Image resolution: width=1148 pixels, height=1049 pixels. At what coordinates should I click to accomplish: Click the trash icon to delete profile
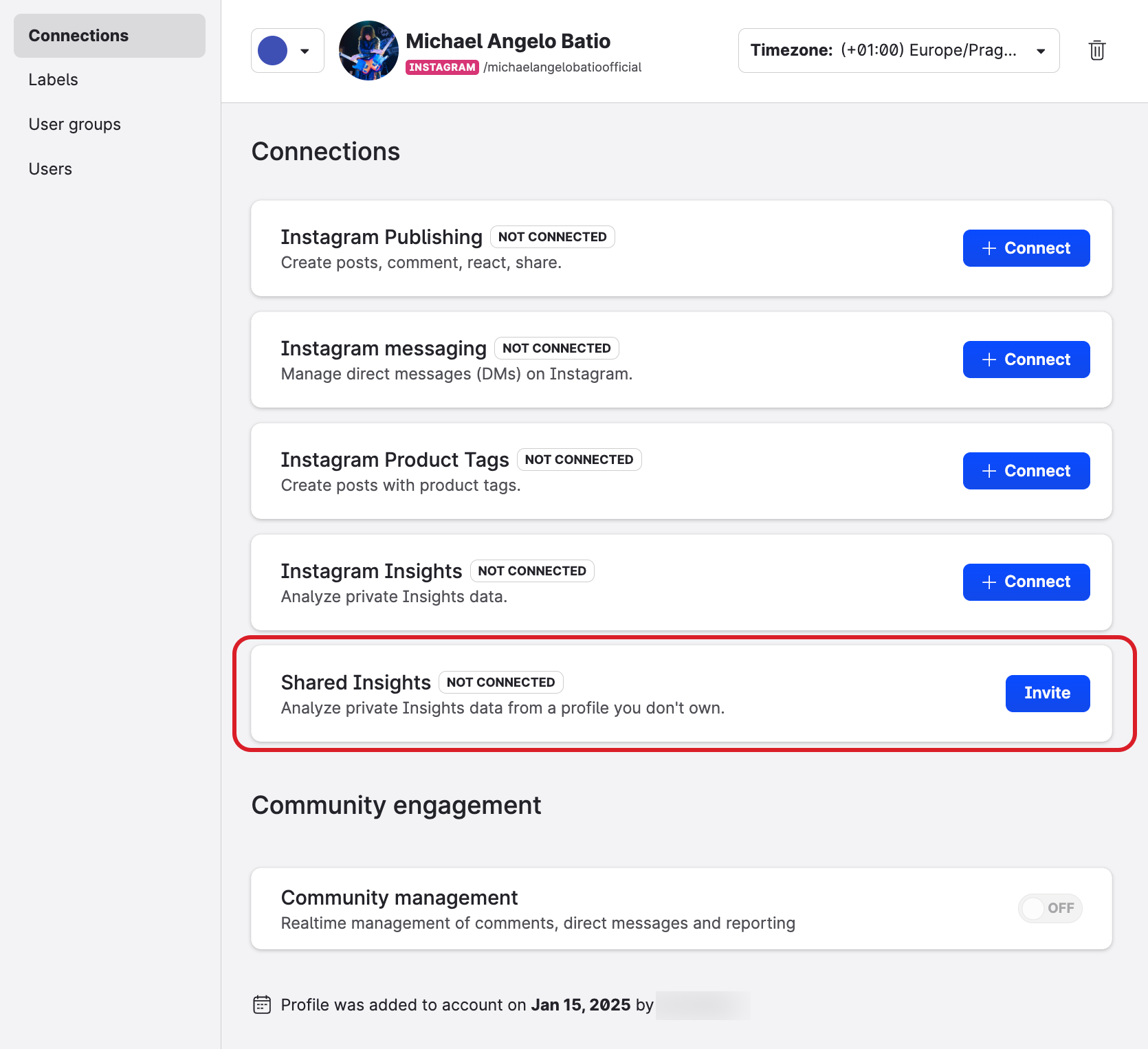[x=1097, y=50]
